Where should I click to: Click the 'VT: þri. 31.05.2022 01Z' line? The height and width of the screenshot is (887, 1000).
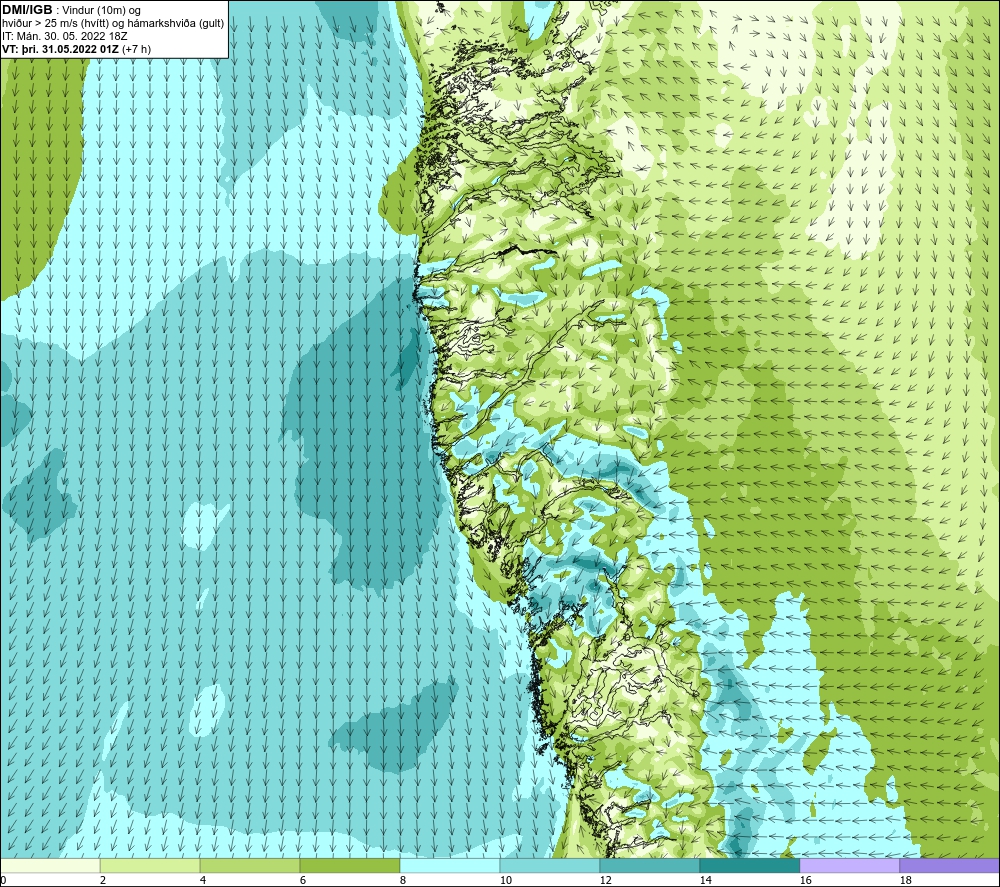tap(77, 49)
